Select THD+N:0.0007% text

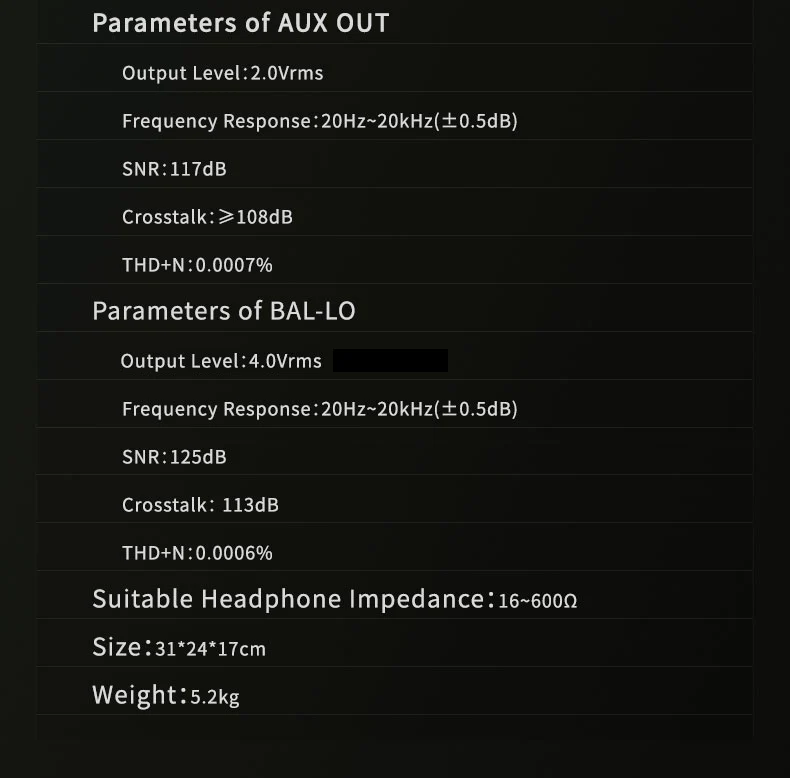pyautogui.click(x=197, y=265)
